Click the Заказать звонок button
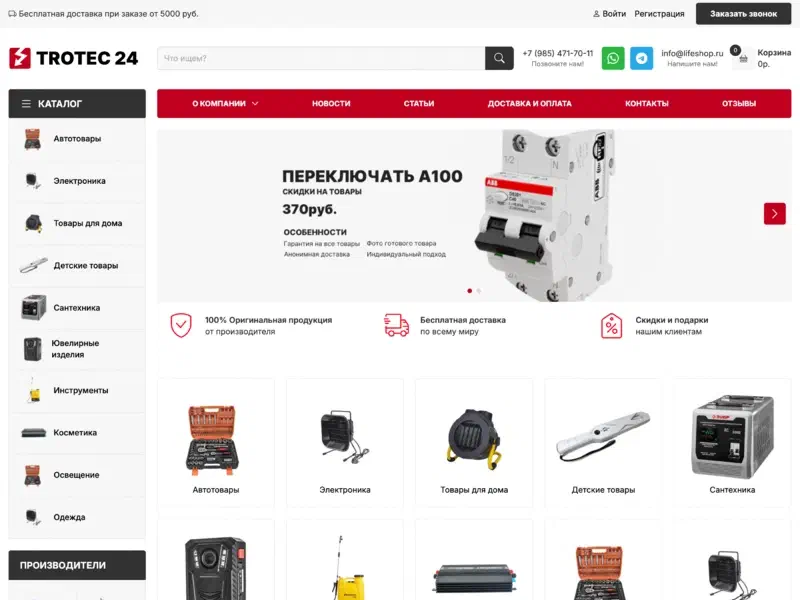Screen dimensions: 800x600 [x=743, y=14]
